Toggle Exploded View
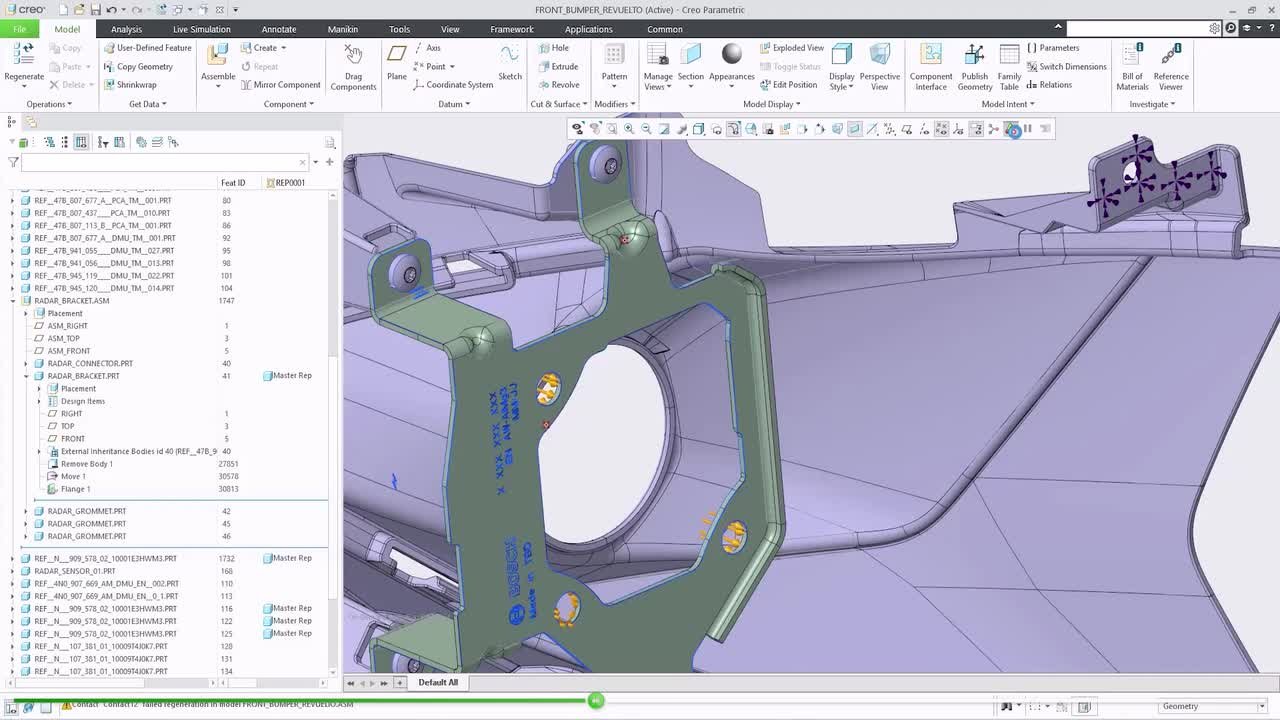 (x=792, y=48)
